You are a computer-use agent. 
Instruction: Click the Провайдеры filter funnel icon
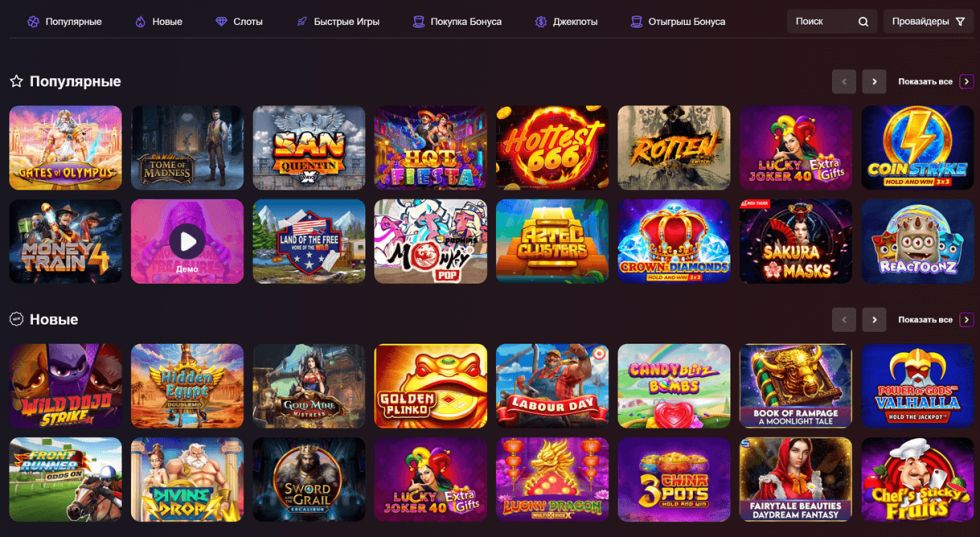point(961,22)
